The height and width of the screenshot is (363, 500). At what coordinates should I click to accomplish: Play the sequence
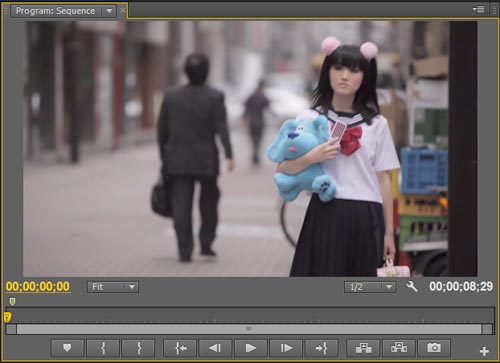(x=251, y=348)
